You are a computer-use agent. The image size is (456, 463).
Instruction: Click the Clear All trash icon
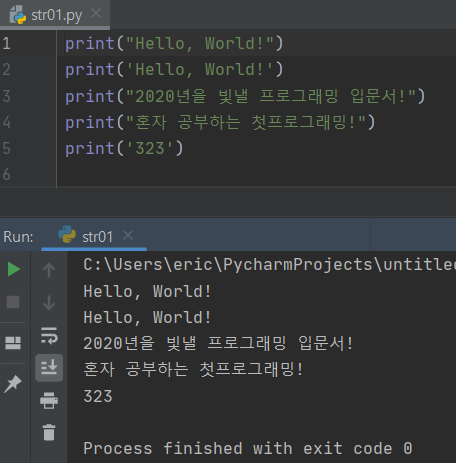point(49,432)
